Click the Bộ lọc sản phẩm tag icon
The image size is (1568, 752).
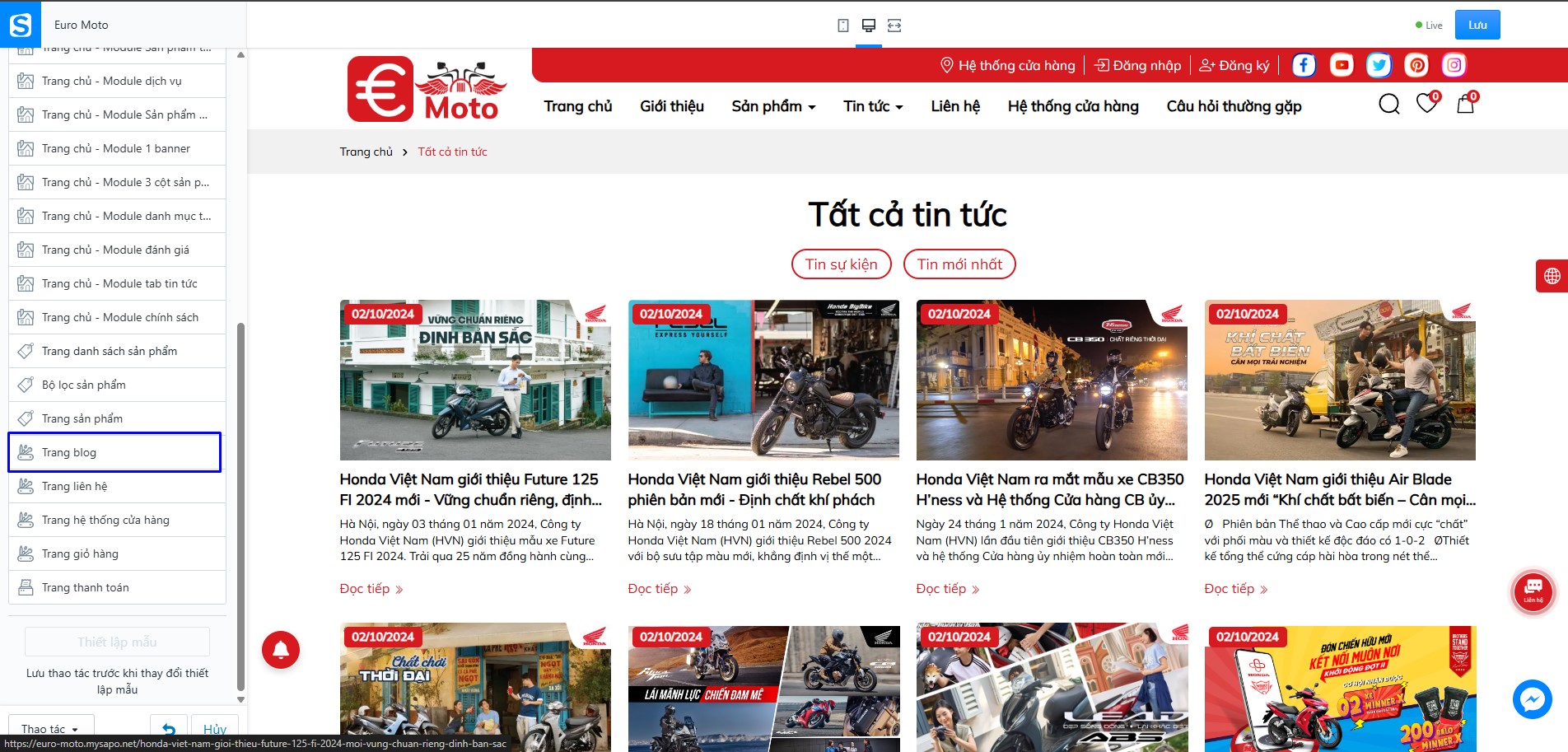click(26, 385)
